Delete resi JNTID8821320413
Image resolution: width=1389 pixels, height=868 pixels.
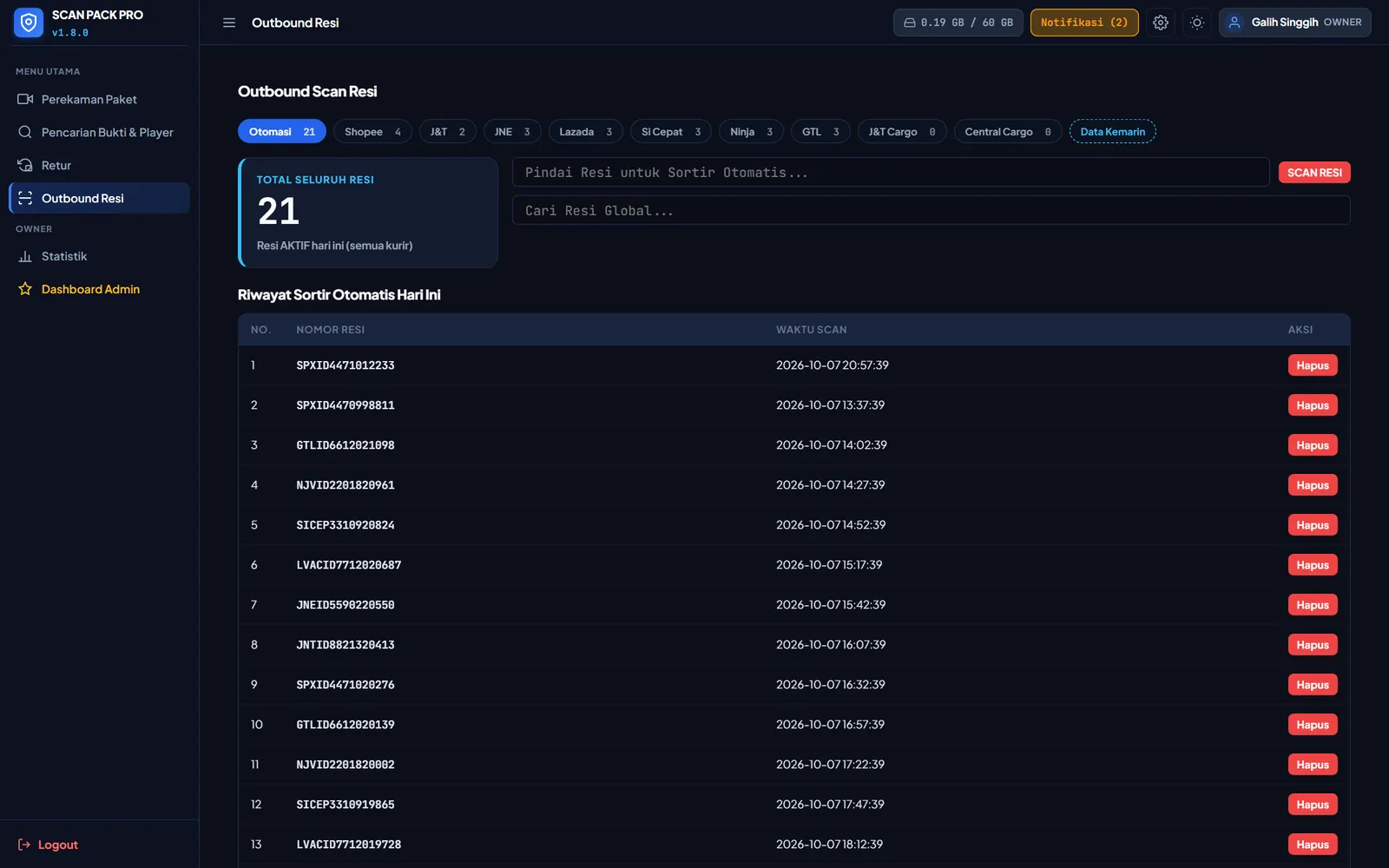pos(1313,645)
